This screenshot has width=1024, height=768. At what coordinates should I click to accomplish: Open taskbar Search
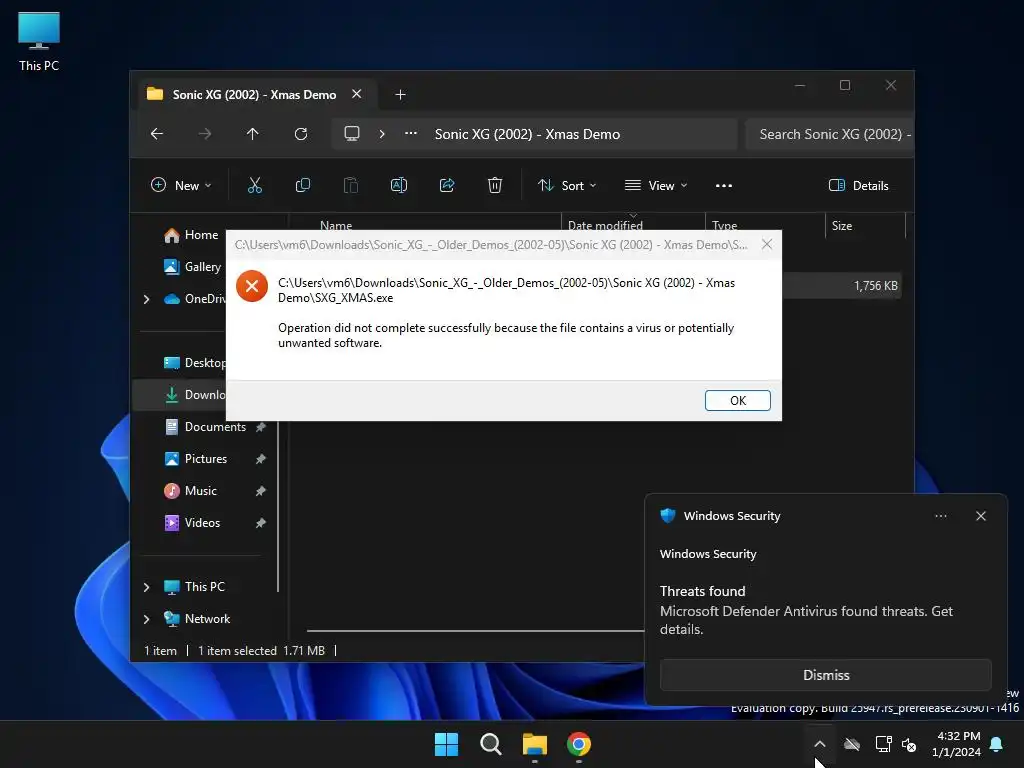(x=490, y=744)
